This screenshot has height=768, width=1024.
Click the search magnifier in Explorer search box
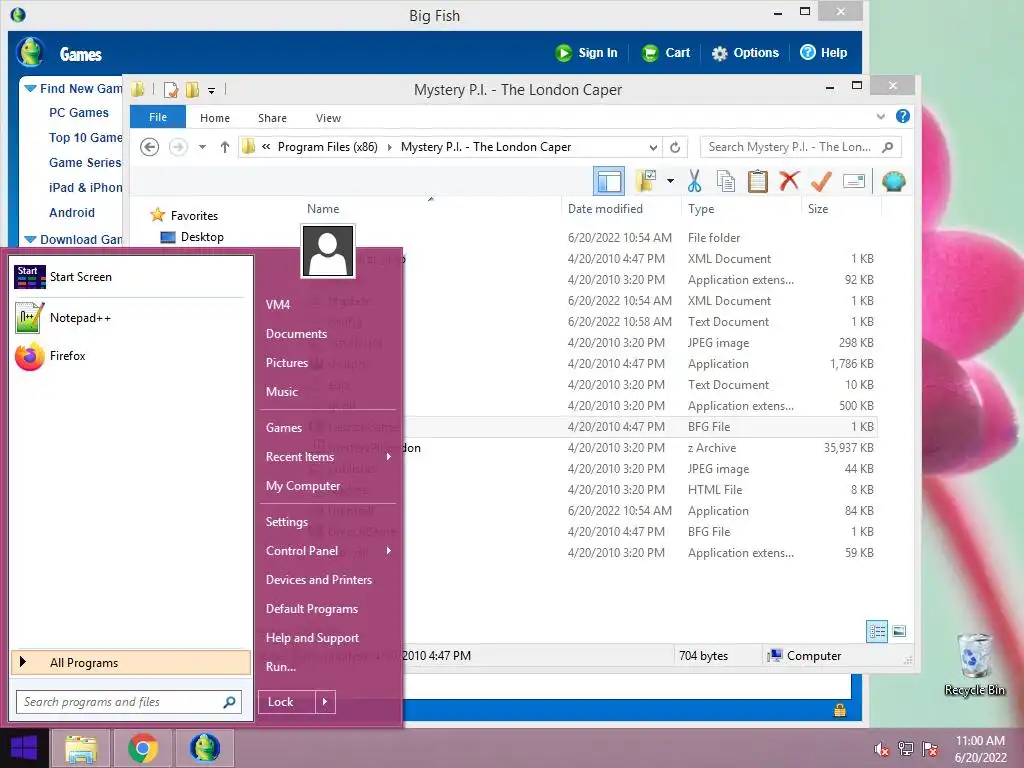point(887,147)
